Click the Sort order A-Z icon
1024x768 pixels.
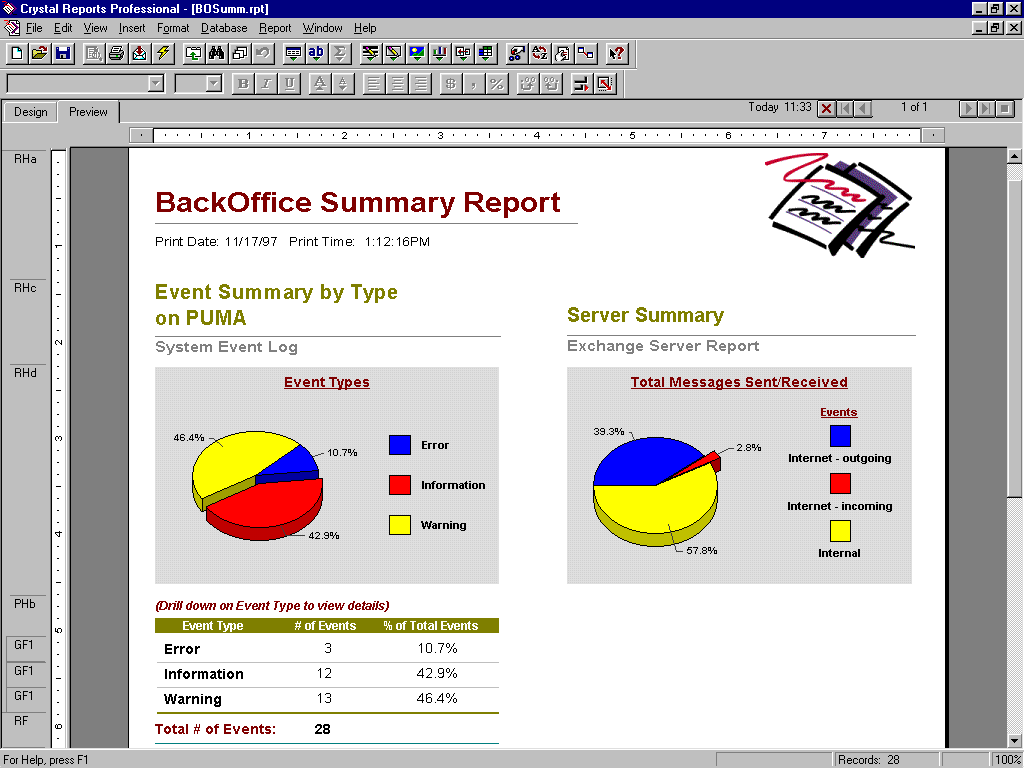[x=539, y=54]
